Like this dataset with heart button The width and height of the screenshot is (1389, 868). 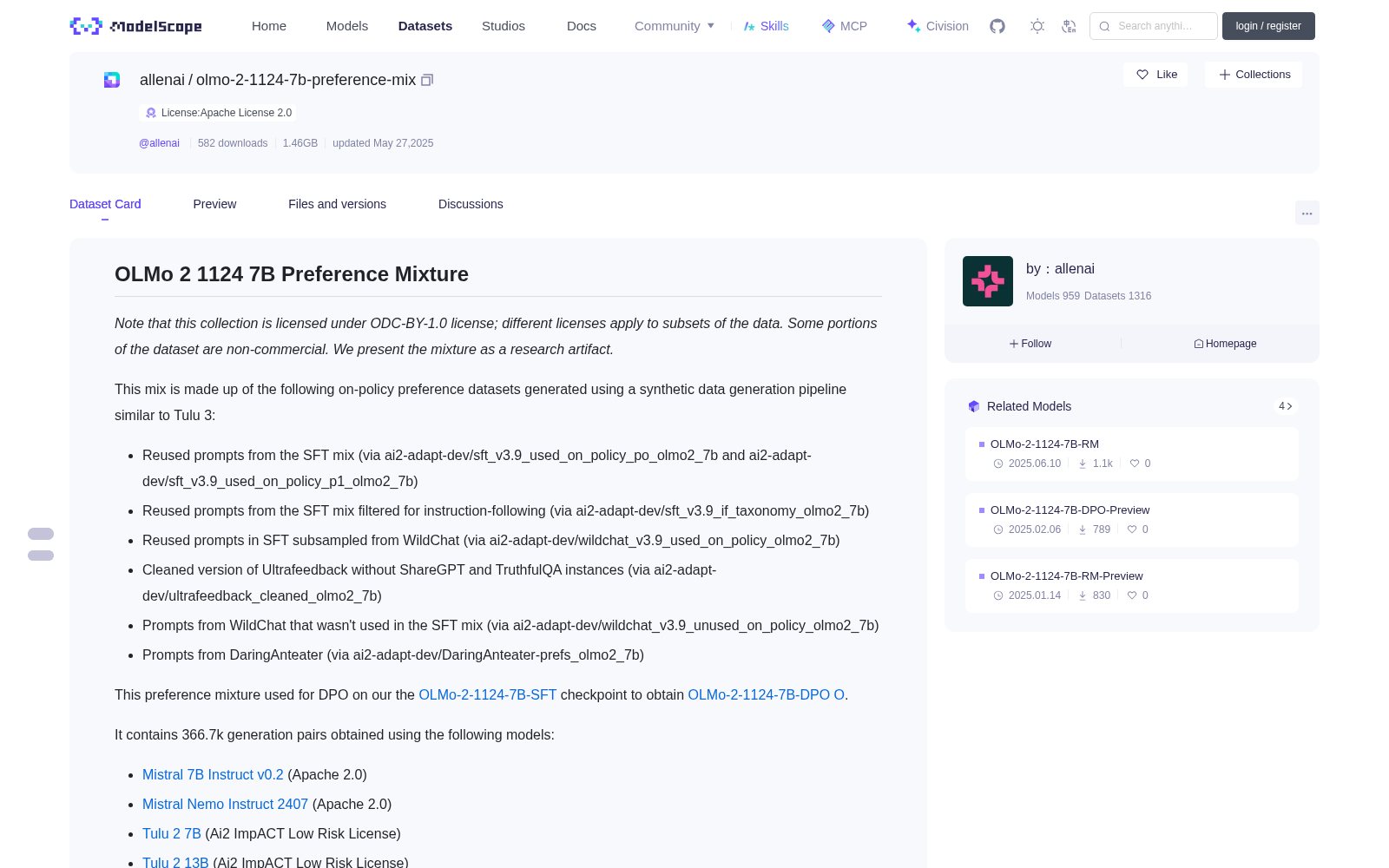click(x=1155, y=75)
